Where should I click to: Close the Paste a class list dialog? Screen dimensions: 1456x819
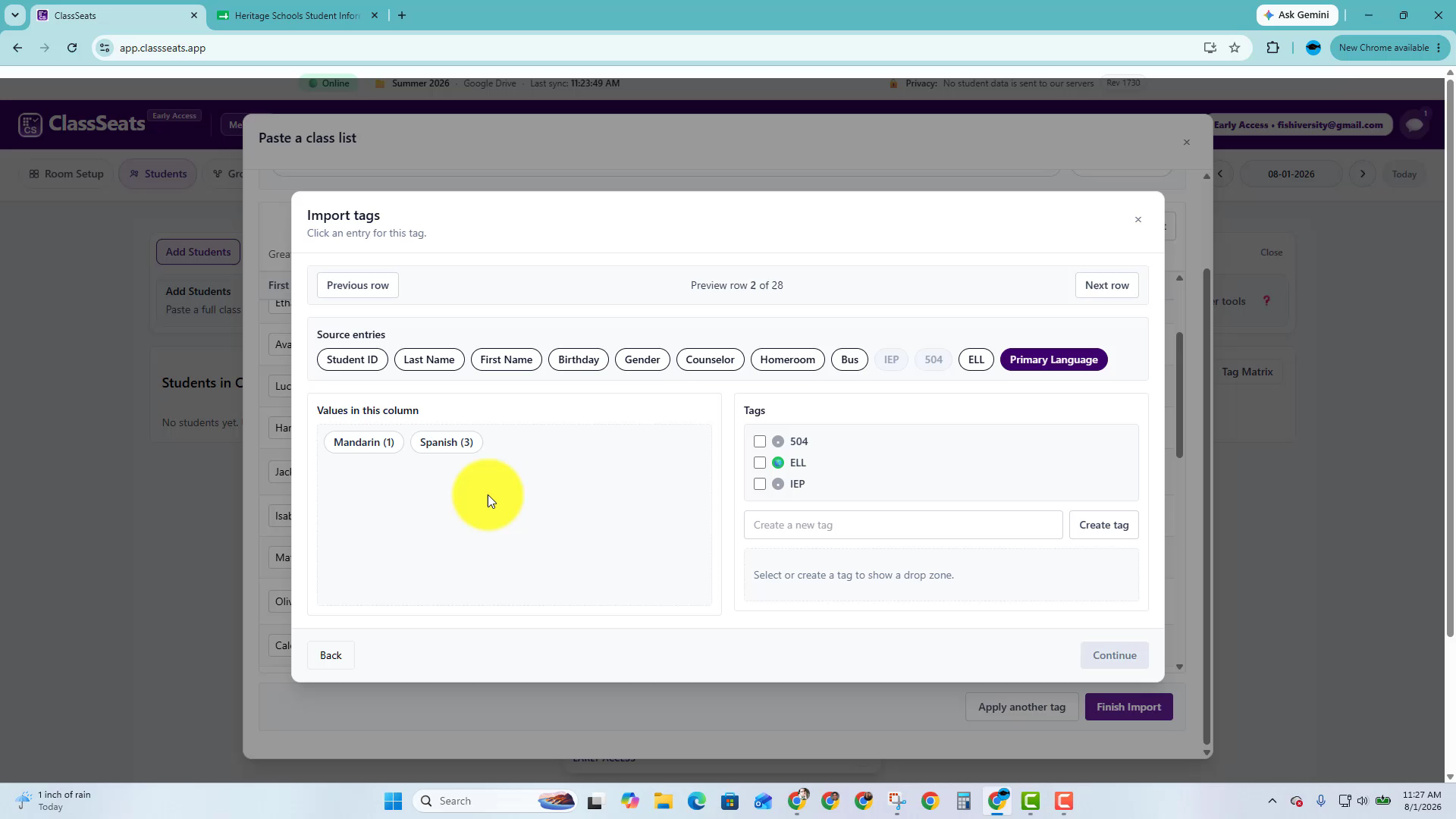(1187, 143)
